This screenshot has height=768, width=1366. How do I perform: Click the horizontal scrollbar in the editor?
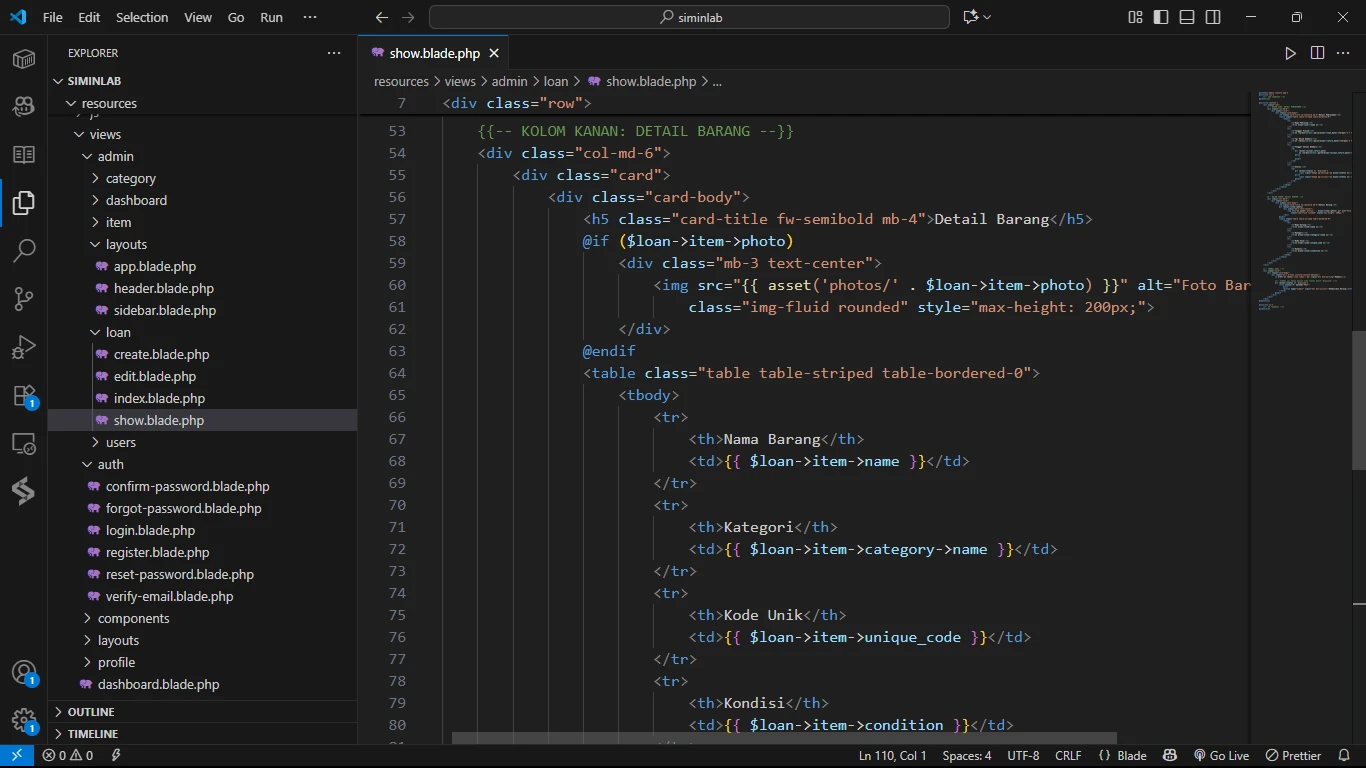click(783, 738)
